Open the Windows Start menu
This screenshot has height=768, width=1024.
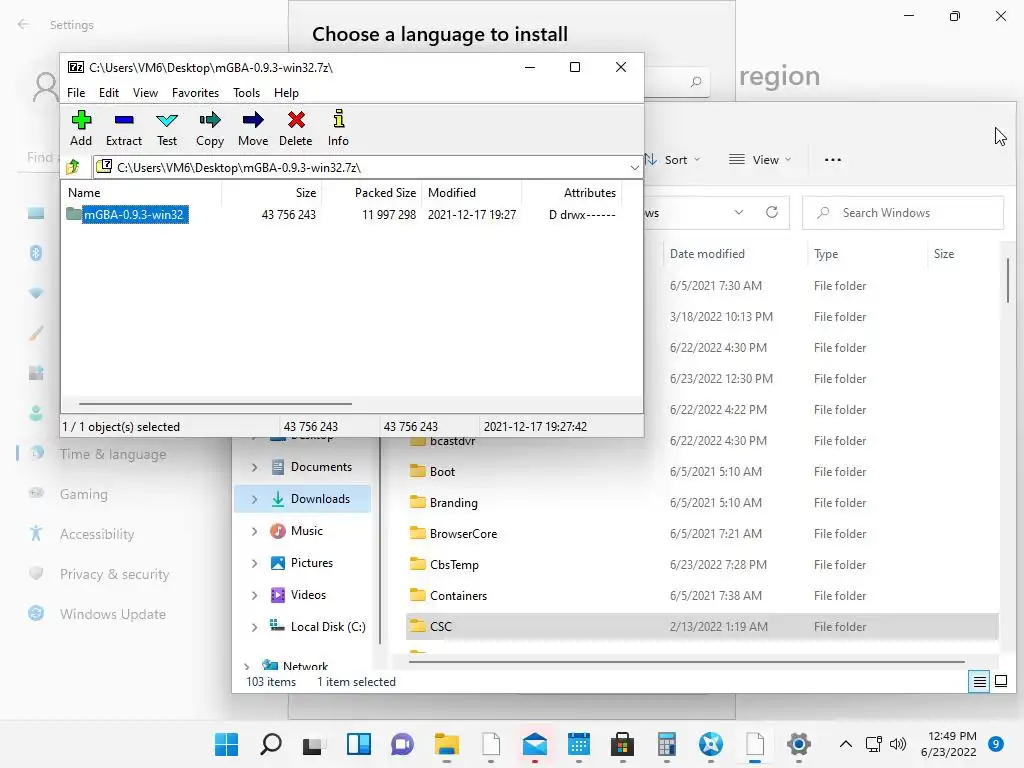tap(227, 744)
